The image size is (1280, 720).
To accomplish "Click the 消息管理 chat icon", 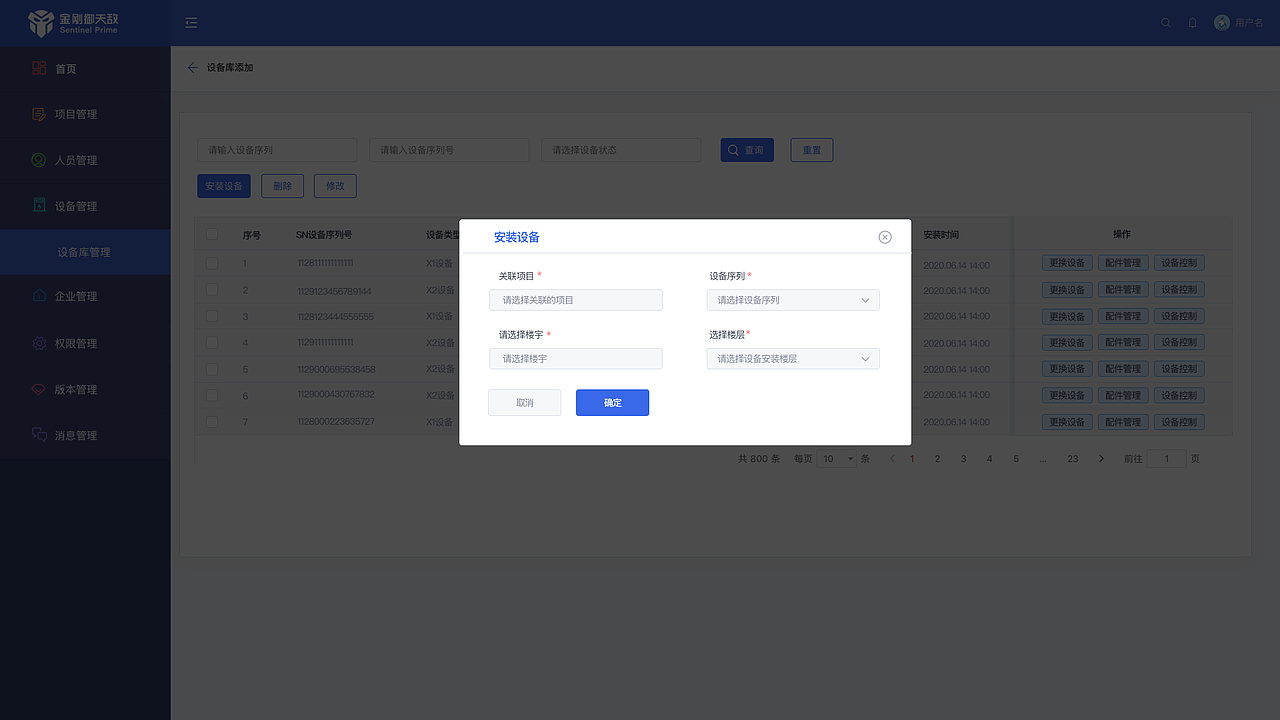I will (x=39, y=435).
